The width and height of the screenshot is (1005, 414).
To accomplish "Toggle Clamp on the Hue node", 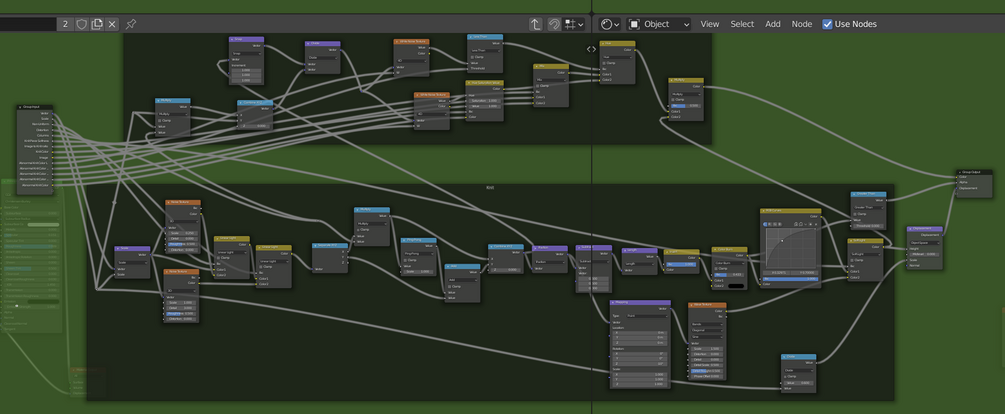I will point(605,63).
